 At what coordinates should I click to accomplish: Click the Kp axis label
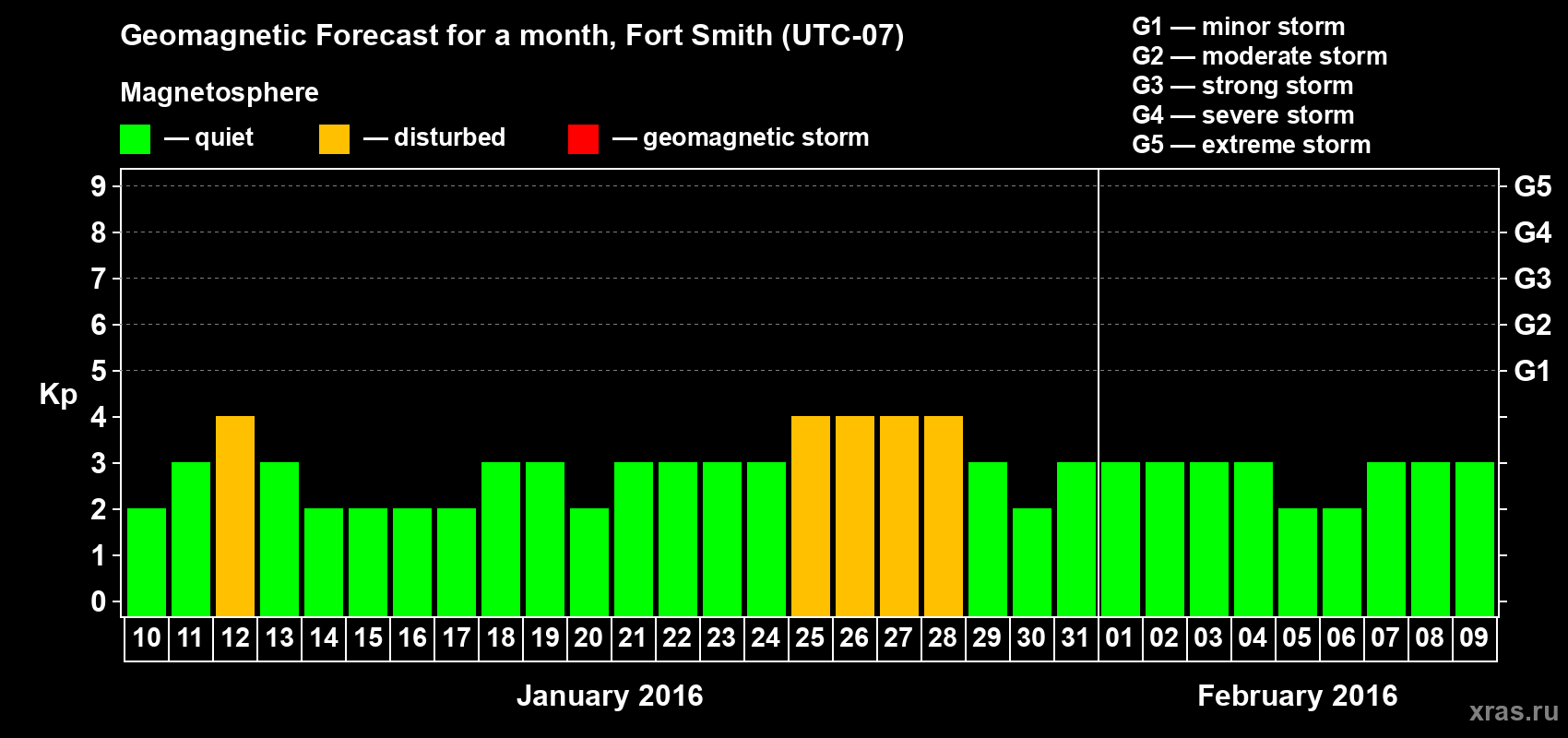(x=58, y=395)
